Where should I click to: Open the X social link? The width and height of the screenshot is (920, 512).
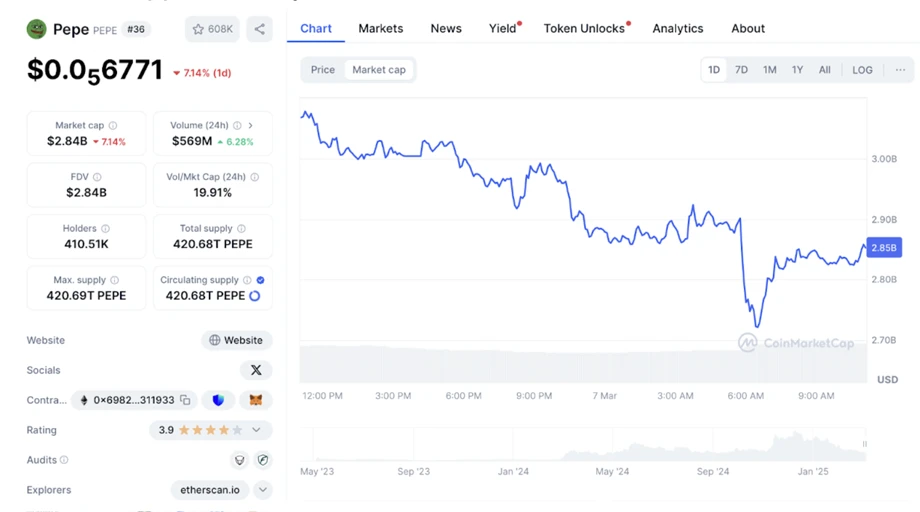pyautogui.click(x=256, y=370)
